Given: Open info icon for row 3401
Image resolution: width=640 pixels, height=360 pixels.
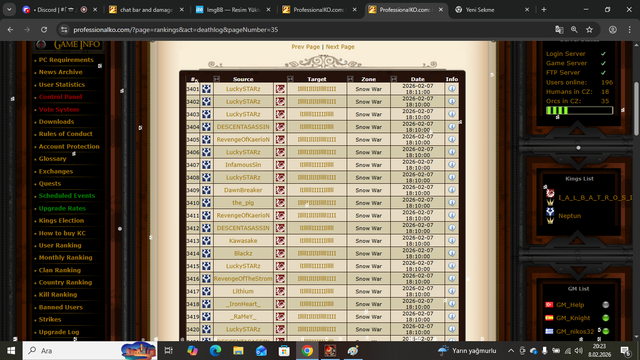Looking at the screenshot, I should click(451, 89).
